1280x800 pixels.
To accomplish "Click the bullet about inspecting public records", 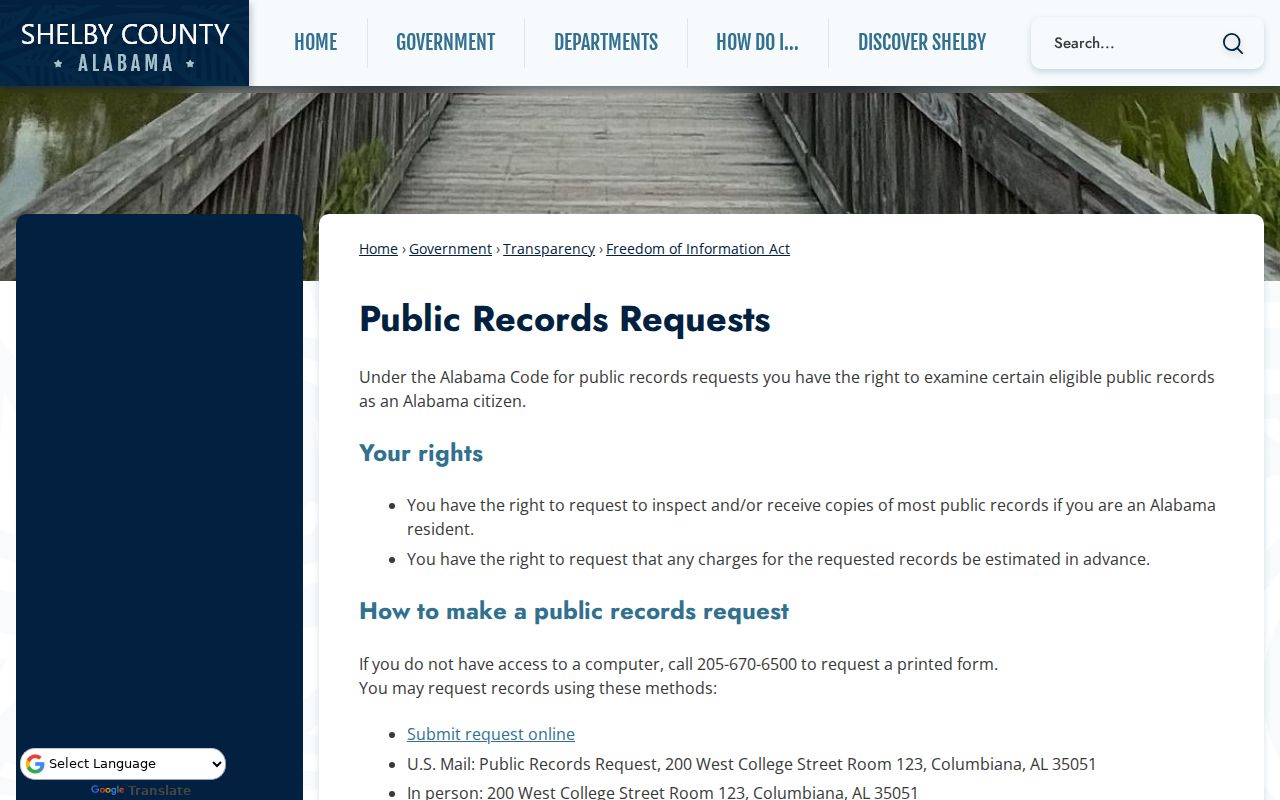I will point(811,517).
